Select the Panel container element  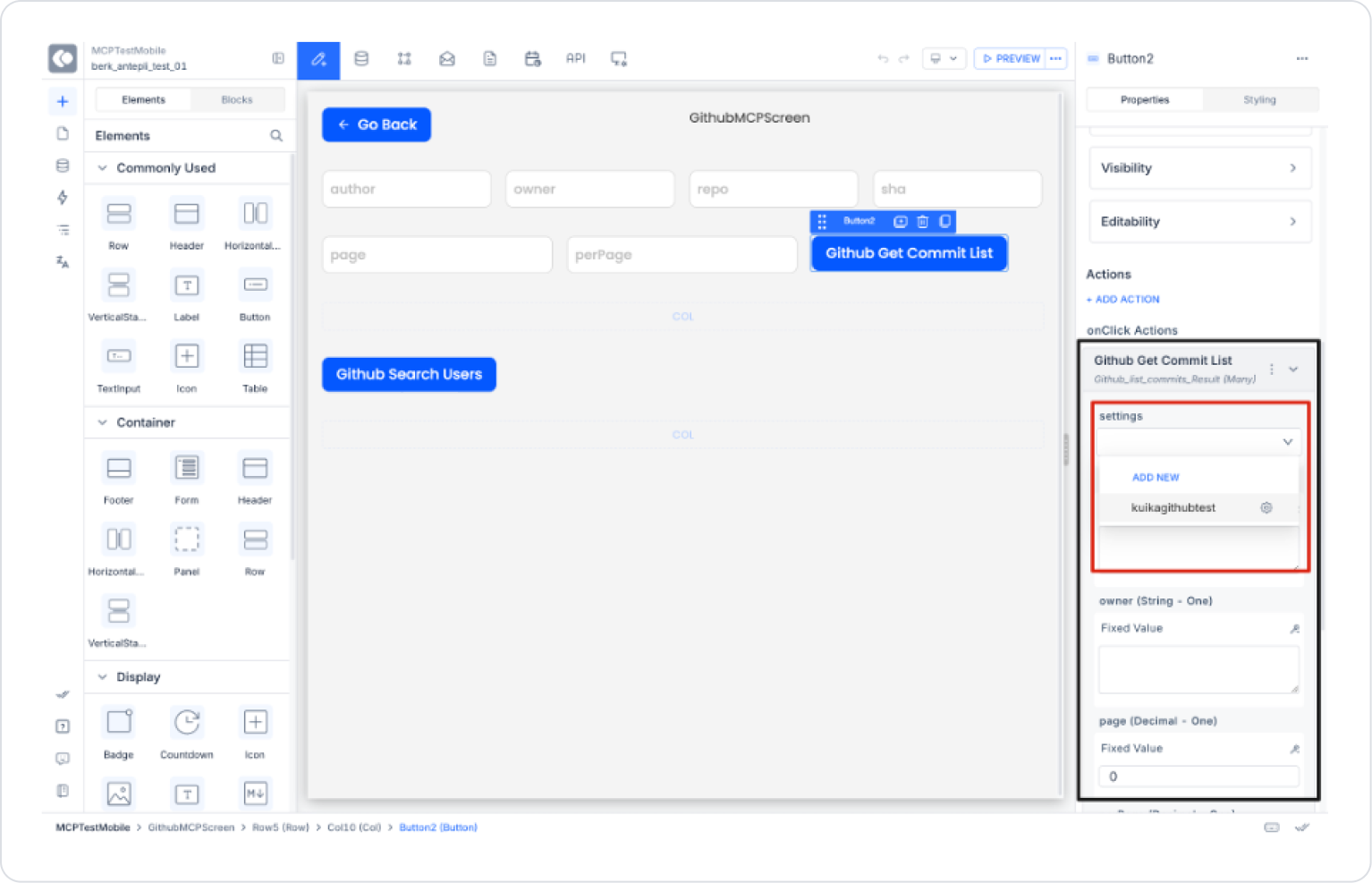(187, 550)
